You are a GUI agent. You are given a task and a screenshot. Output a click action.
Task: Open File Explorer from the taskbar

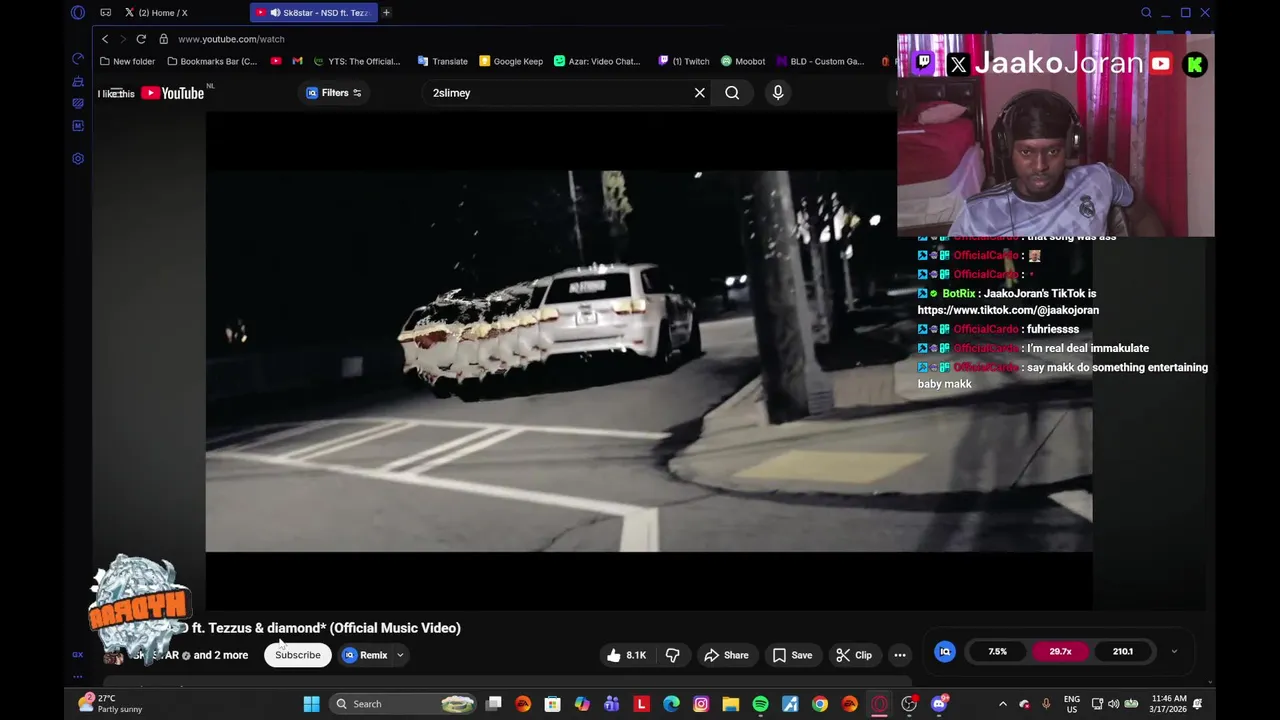731,704
